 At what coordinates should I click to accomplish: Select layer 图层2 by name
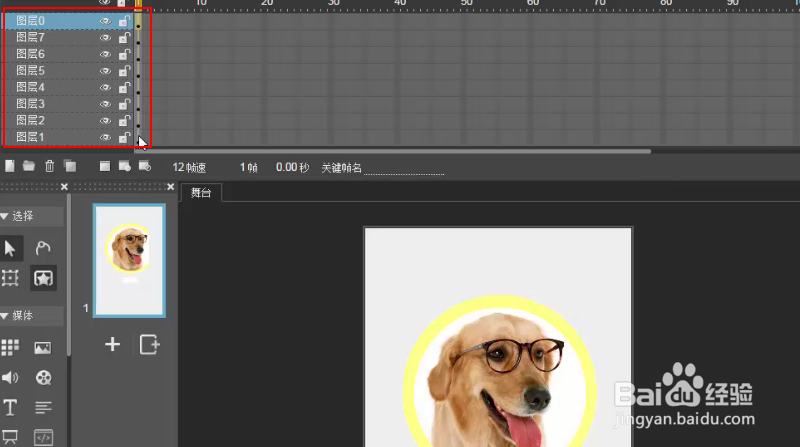click(x=30, y=120)
